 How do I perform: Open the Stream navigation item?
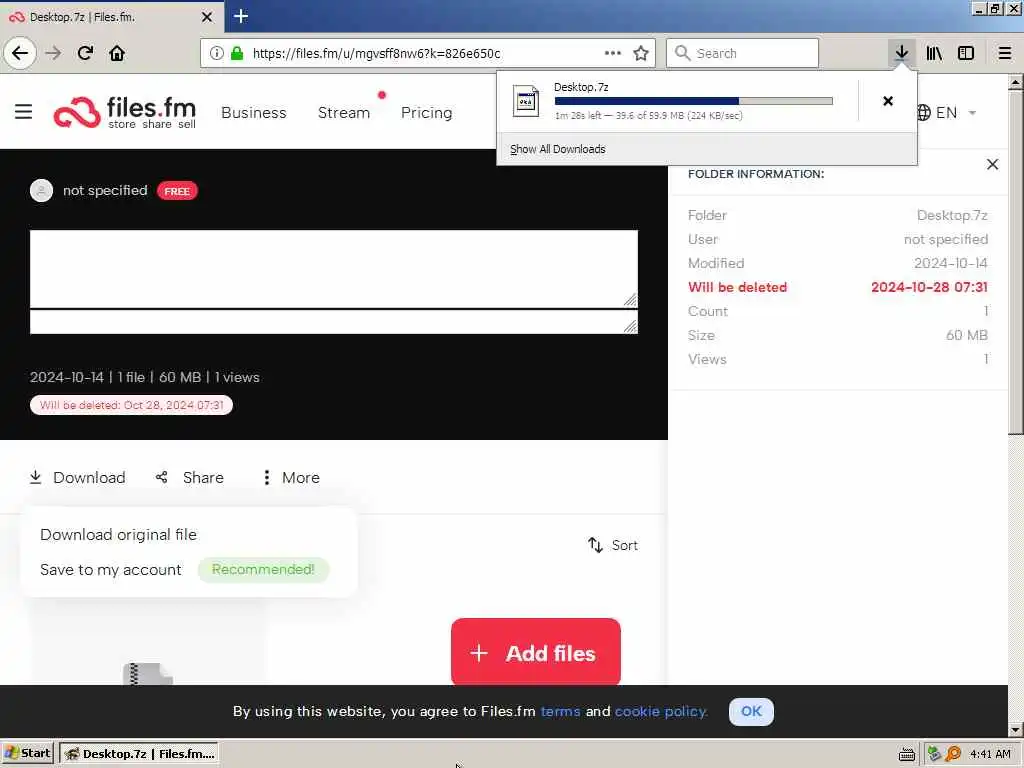(344, 112)
